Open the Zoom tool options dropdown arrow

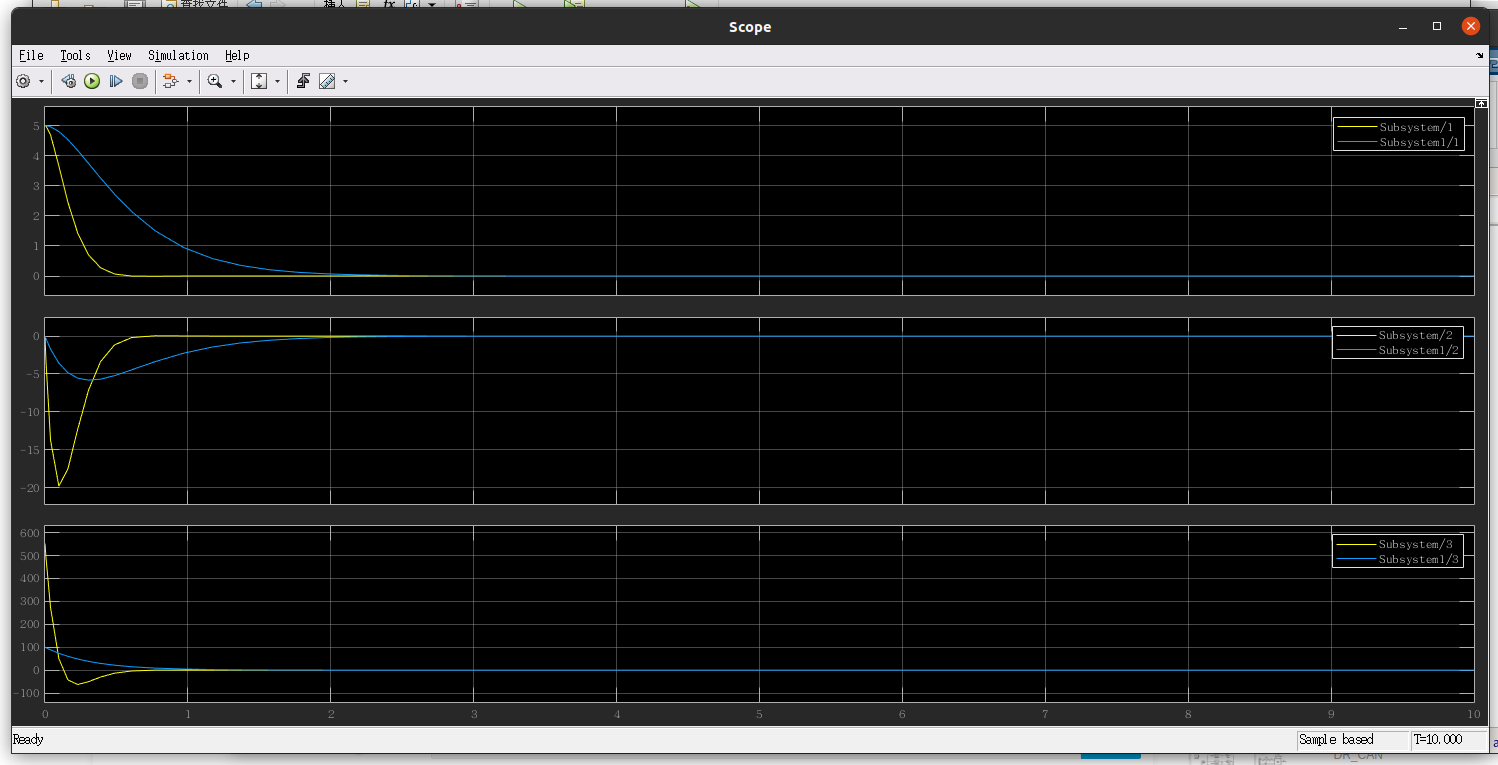click(233, 81)
